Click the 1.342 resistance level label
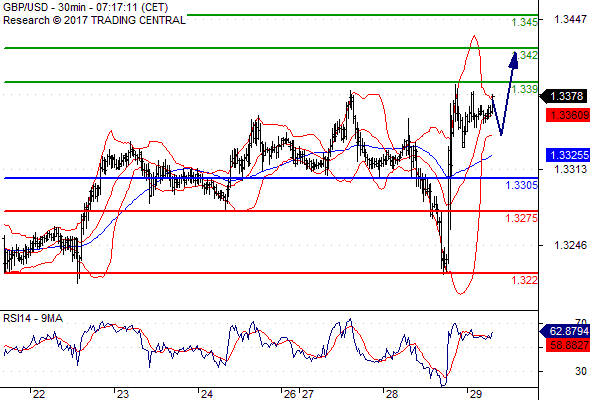Viewport: 590px width, 400px height. click(526, 55)
